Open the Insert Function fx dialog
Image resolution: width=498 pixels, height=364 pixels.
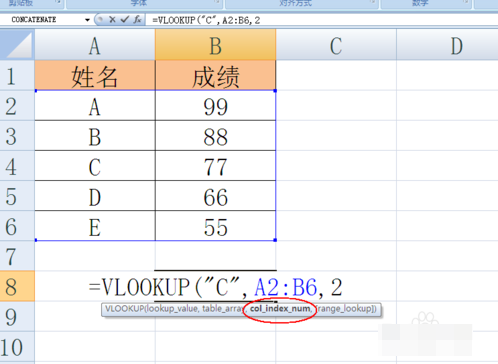137,20
